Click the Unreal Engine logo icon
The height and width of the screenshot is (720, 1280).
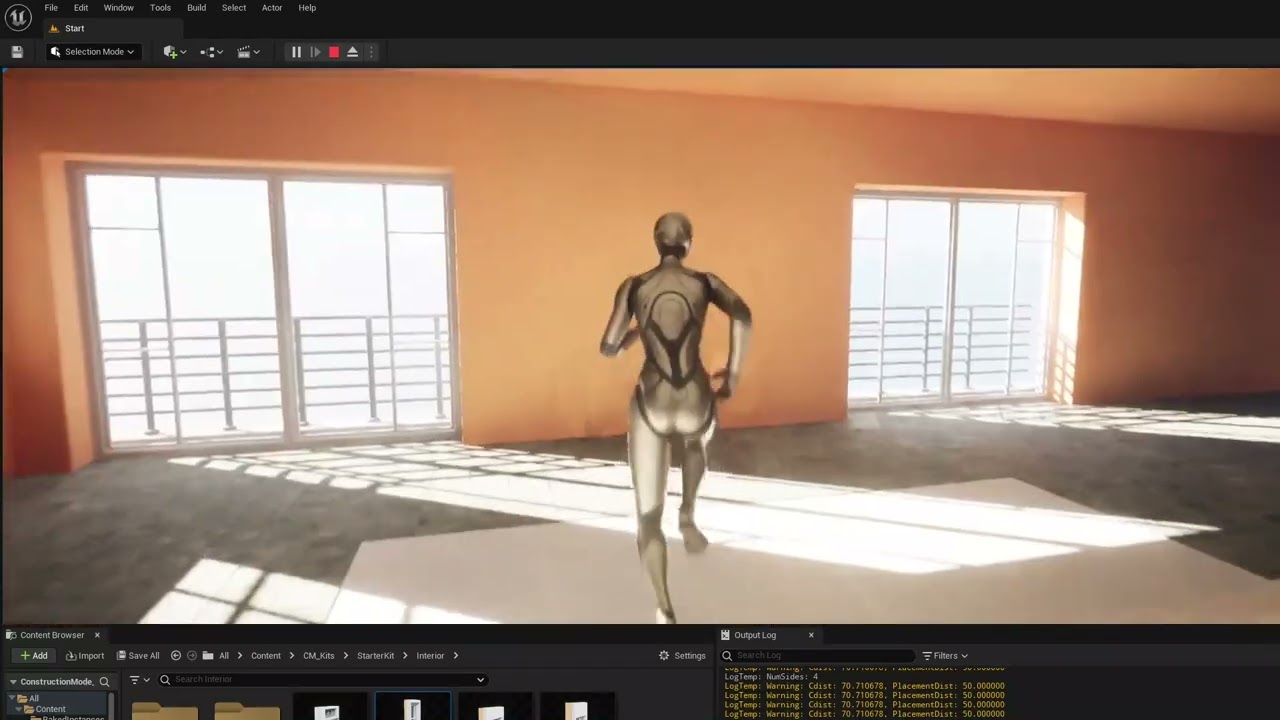pyautogui.click(x=18, y=18)
